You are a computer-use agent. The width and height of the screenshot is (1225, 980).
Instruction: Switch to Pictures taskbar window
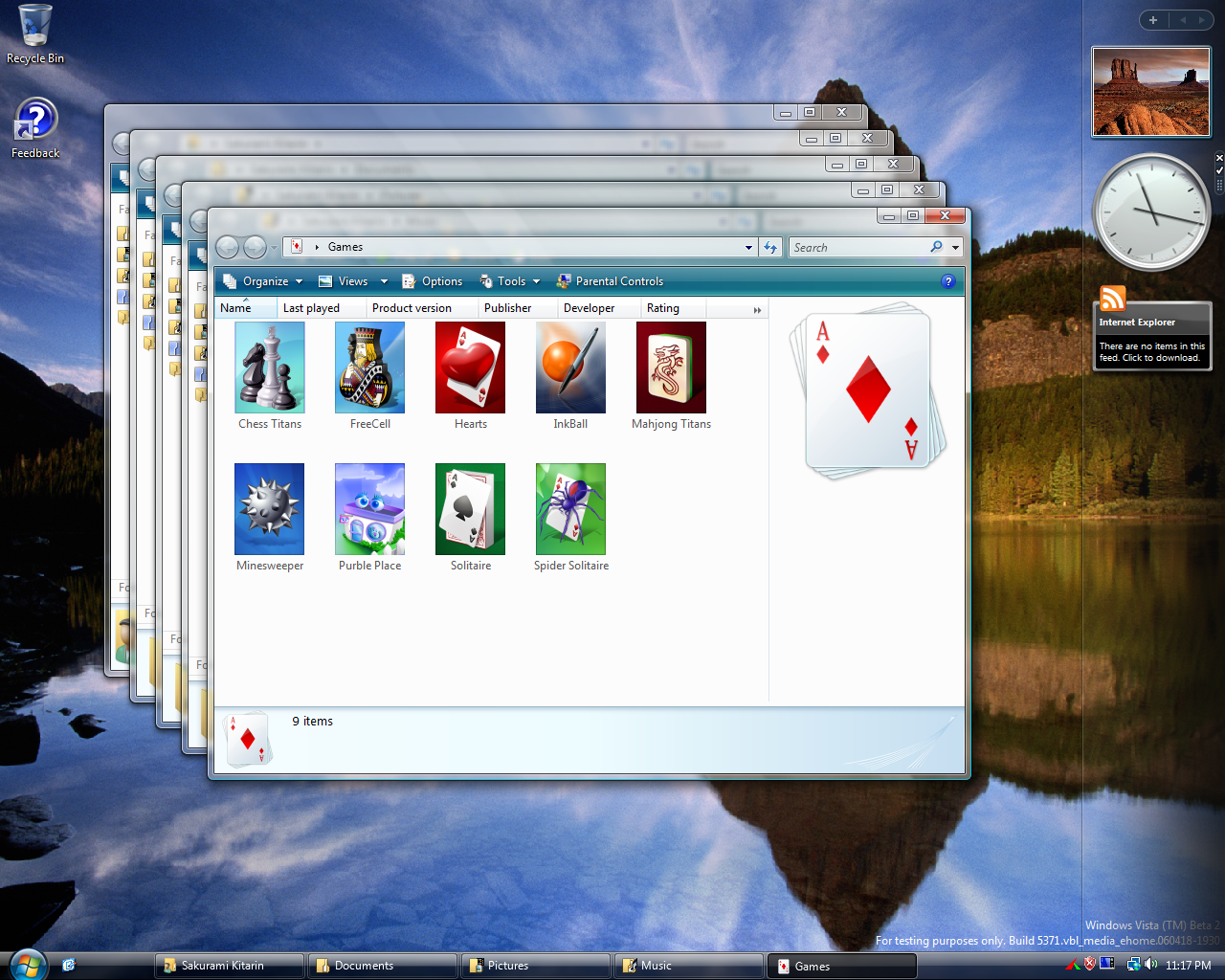536,966
